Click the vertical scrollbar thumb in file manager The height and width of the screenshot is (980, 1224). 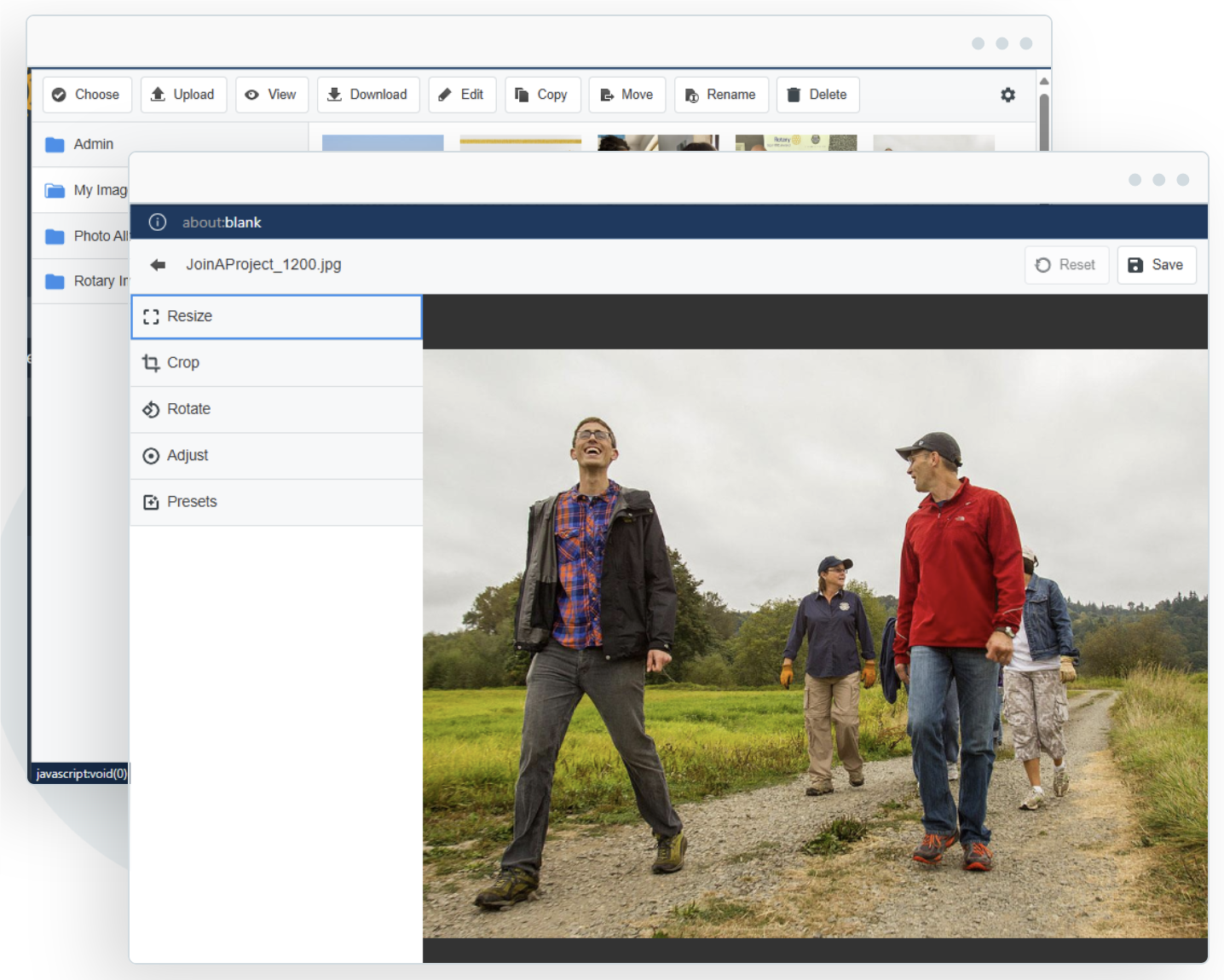click(1044, 122)
